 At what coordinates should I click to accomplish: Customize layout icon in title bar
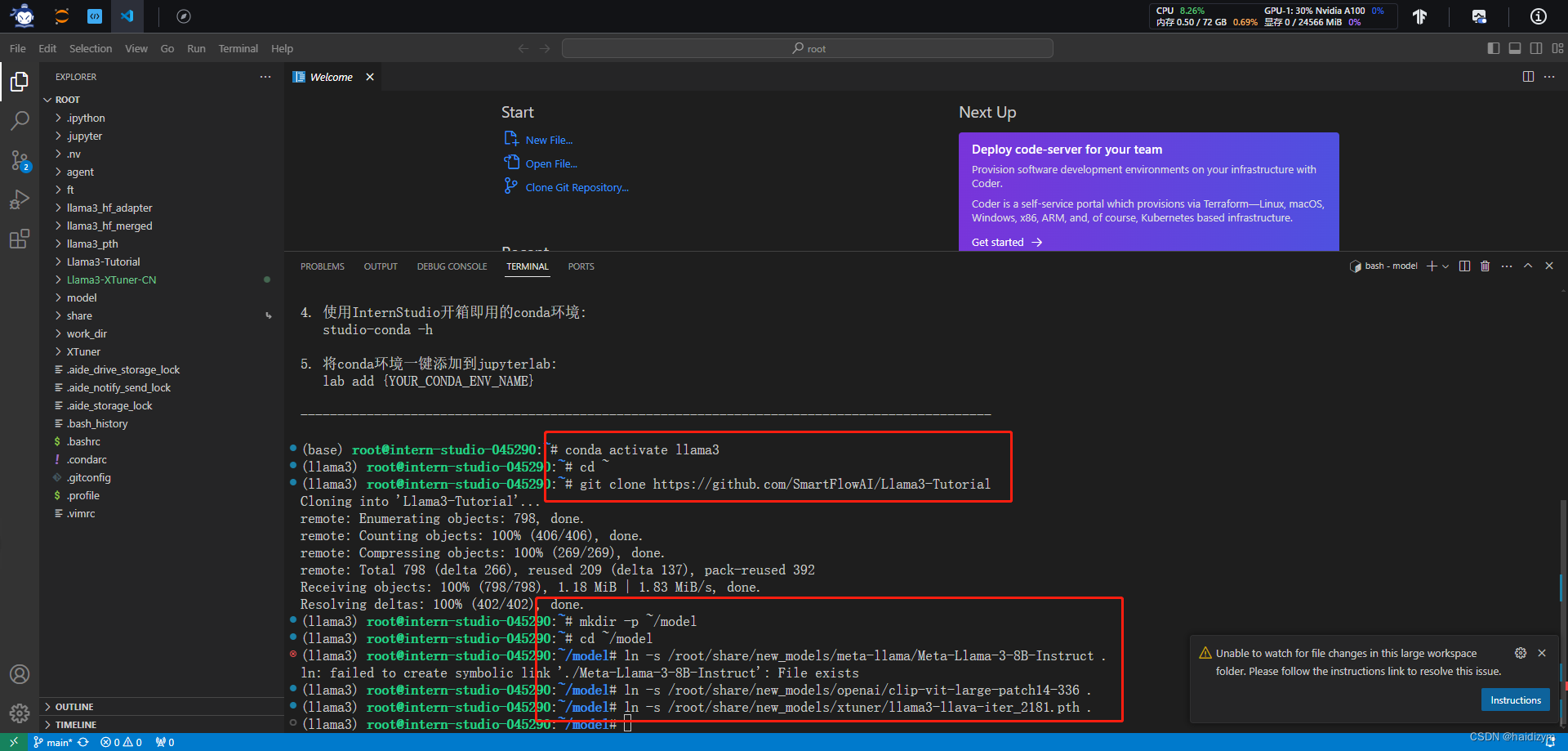(x=1558, y=48)
